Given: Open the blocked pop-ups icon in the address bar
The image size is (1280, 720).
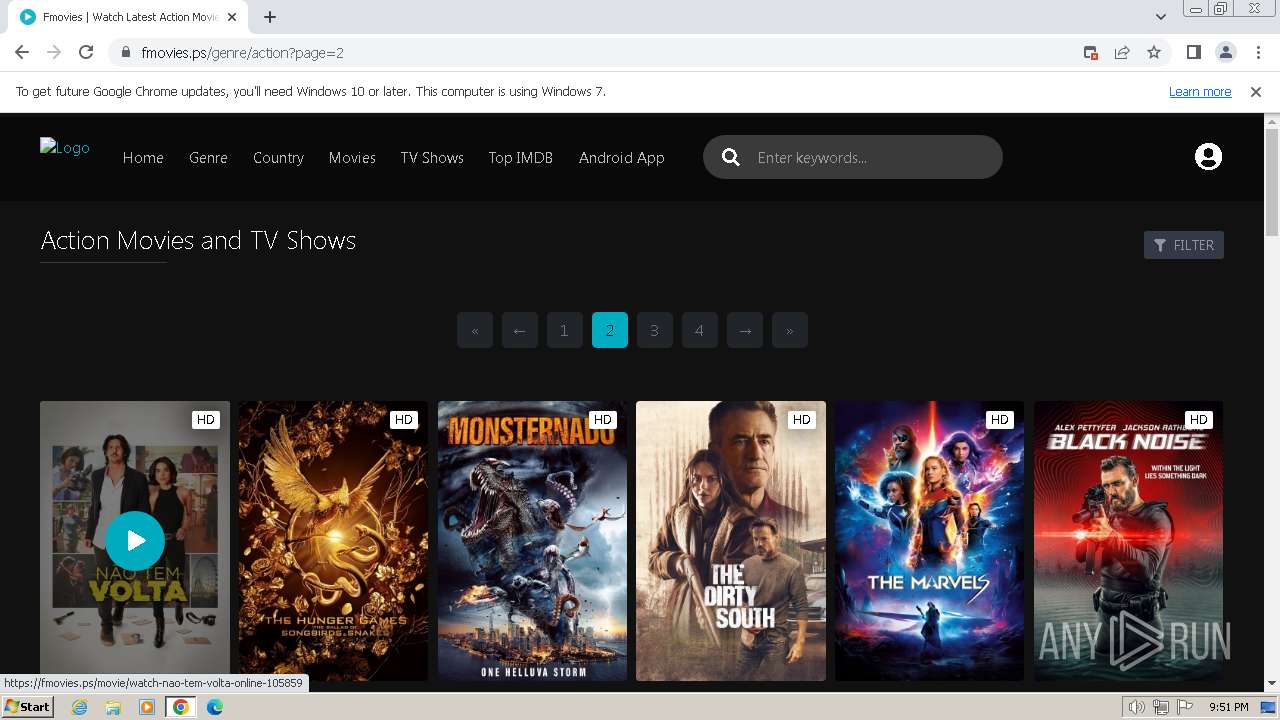Looking at the screenshot, I should pos(1091,52).
